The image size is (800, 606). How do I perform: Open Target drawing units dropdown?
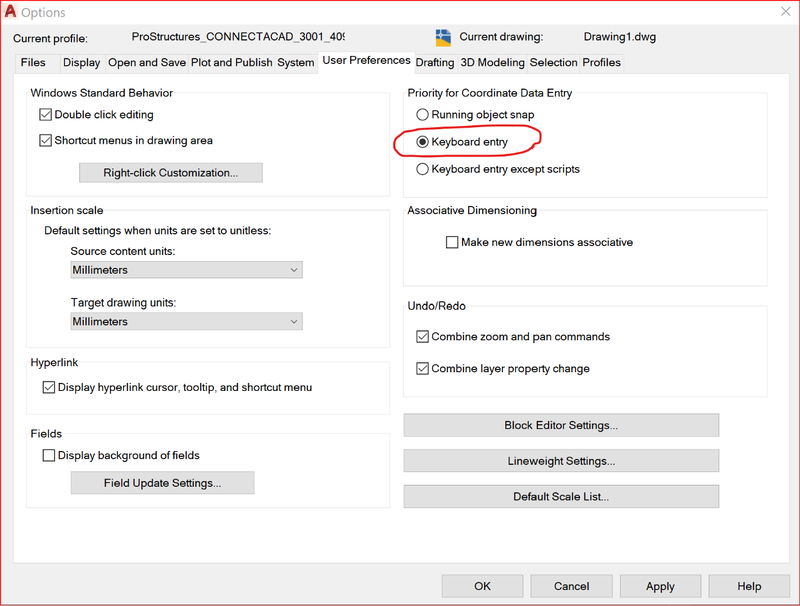pos(186,322)
